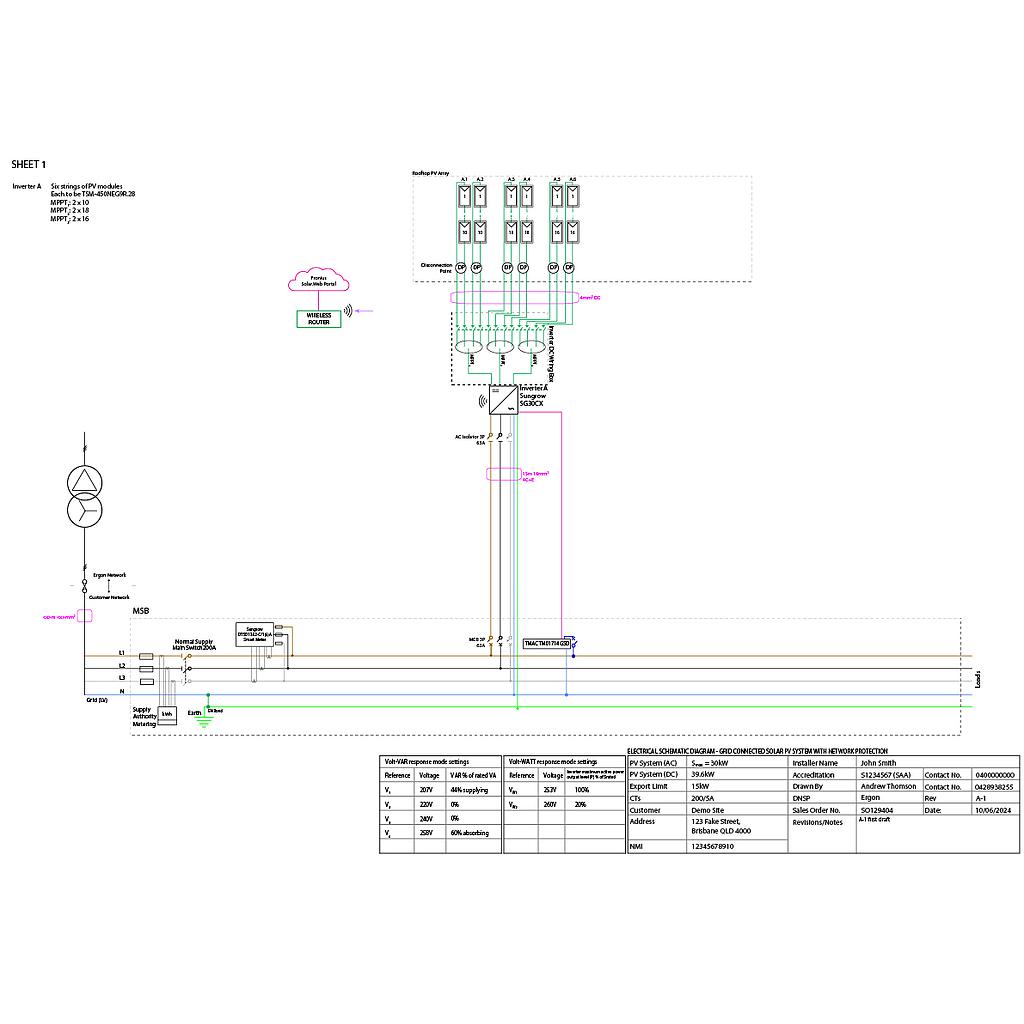Click the MSB label
Screen dimensions: 1024x1024
pos(141,611)
